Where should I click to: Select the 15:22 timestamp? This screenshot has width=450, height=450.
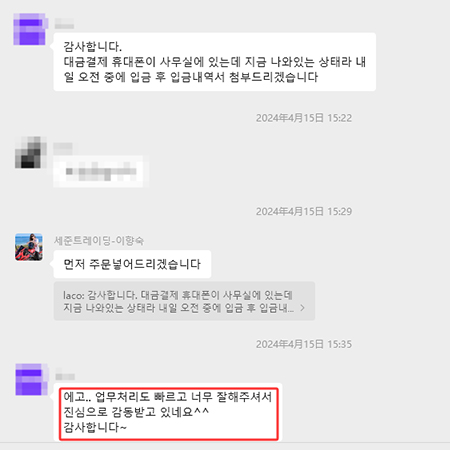point(304,118)
